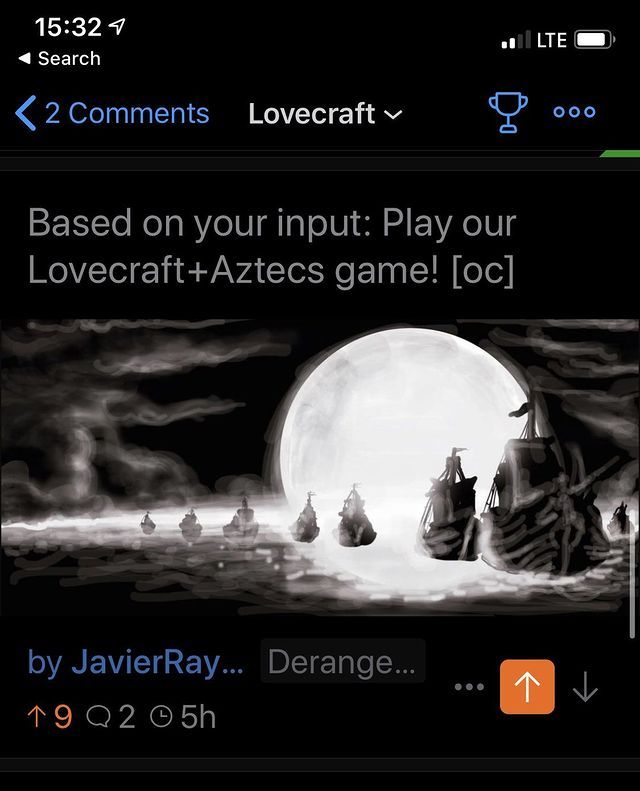
Task: Expand the Lovecraft subreddit dropdown
Action: click(x=326, y=114)
